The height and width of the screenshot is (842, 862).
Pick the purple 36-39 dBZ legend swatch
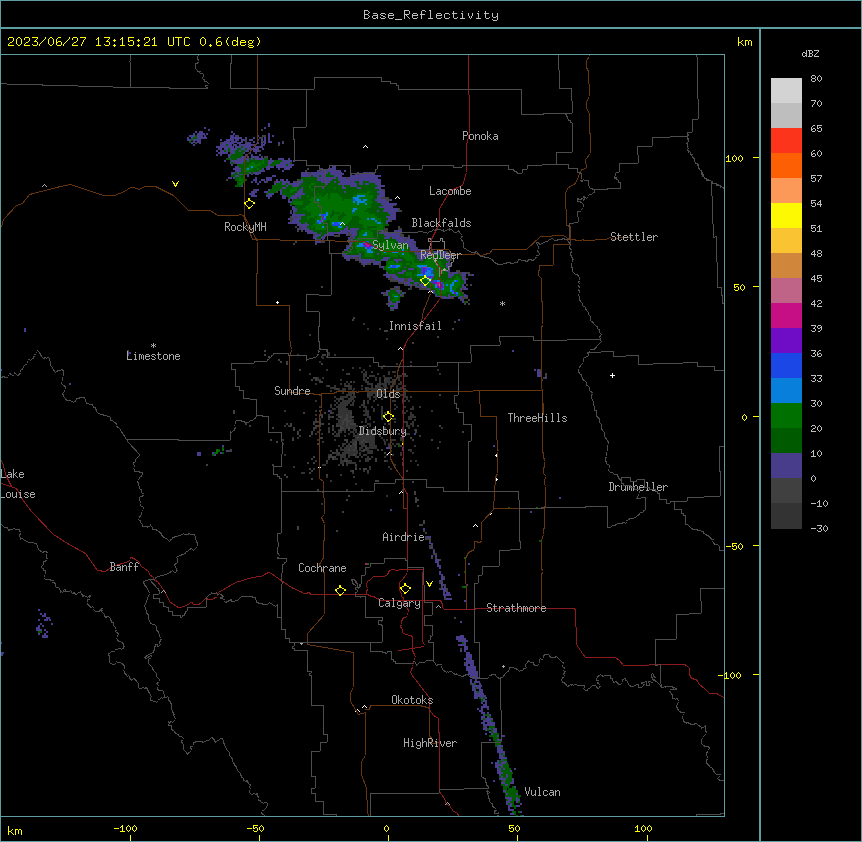click(786, 341)
